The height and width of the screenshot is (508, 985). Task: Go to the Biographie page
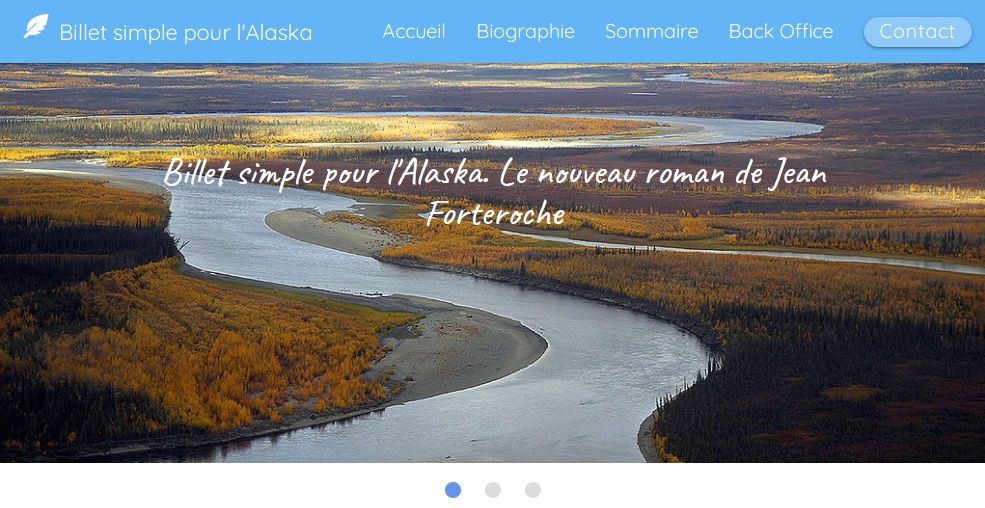click(525, 31)
